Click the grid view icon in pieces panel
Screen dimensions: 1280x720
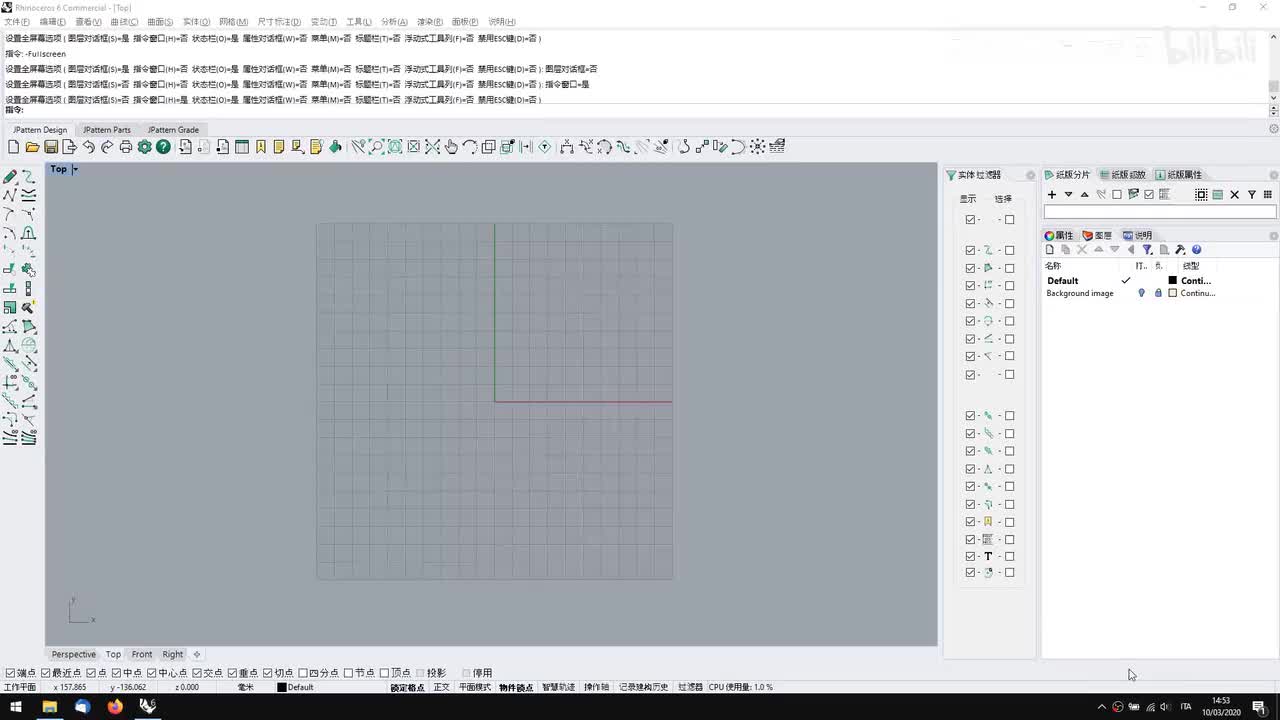coord(1268,194)
